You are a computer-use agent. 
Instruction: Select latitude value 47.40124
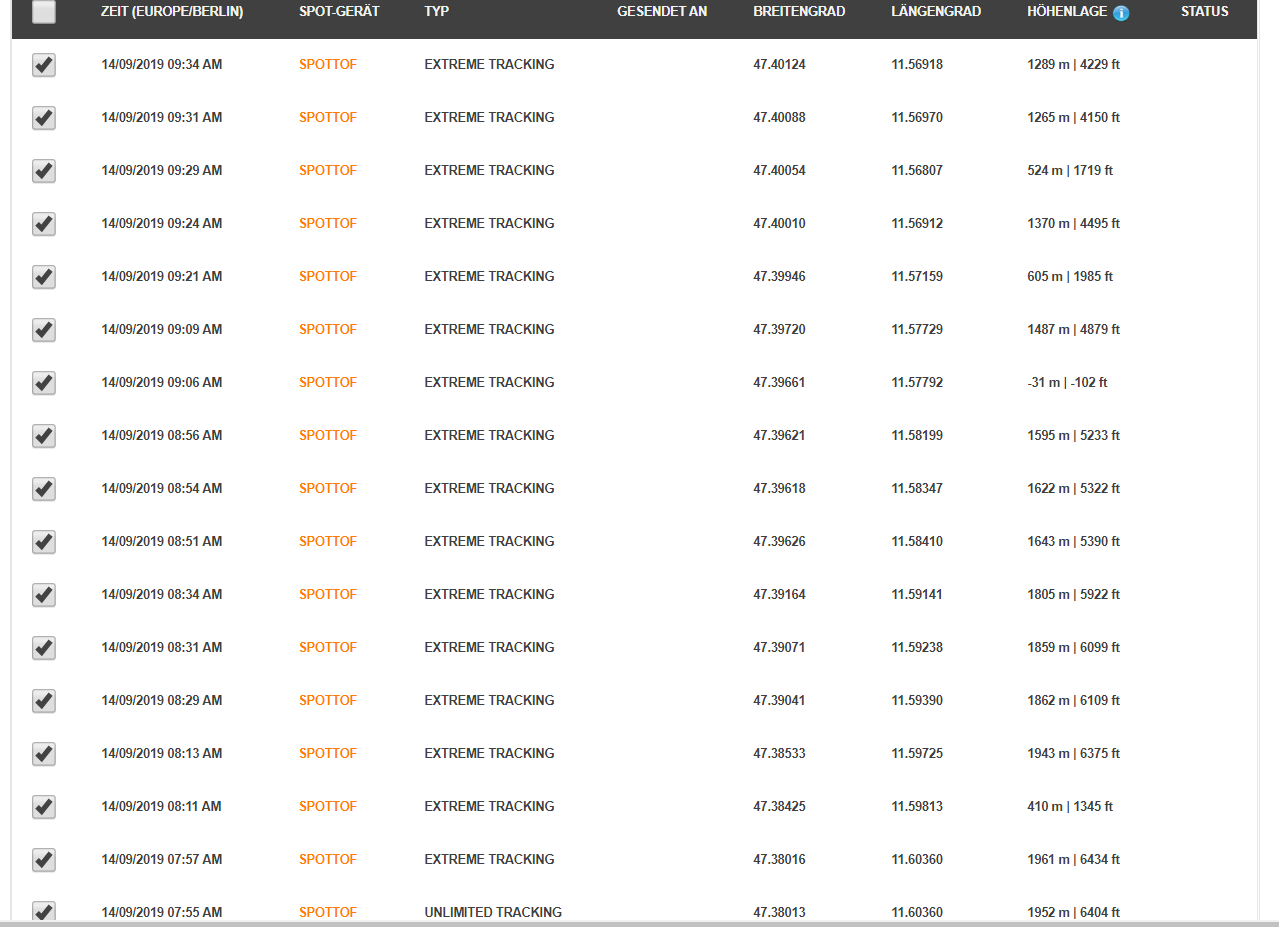(779, 65)
